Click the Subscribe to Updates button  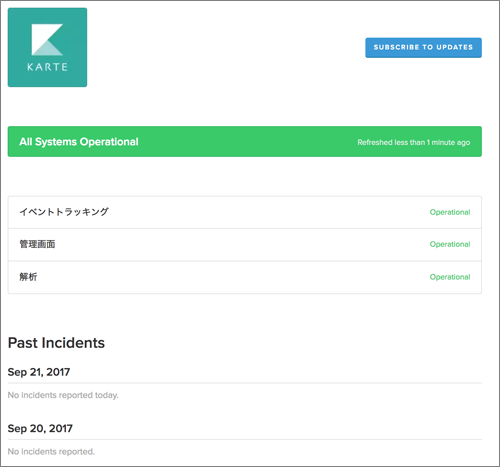pyautogui.click(x=423, y=48)
